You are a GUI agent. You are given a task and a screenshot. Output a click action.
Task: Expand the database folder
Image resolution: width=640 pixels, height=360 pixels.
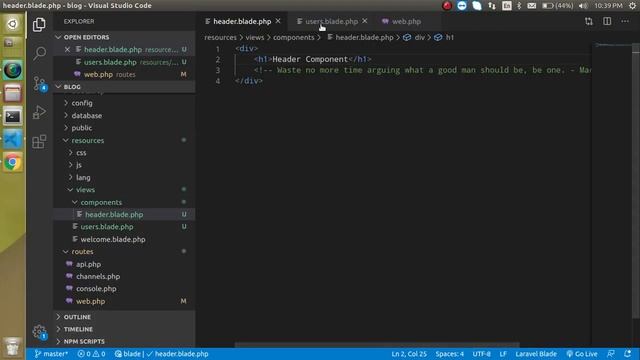coord(124,116)
